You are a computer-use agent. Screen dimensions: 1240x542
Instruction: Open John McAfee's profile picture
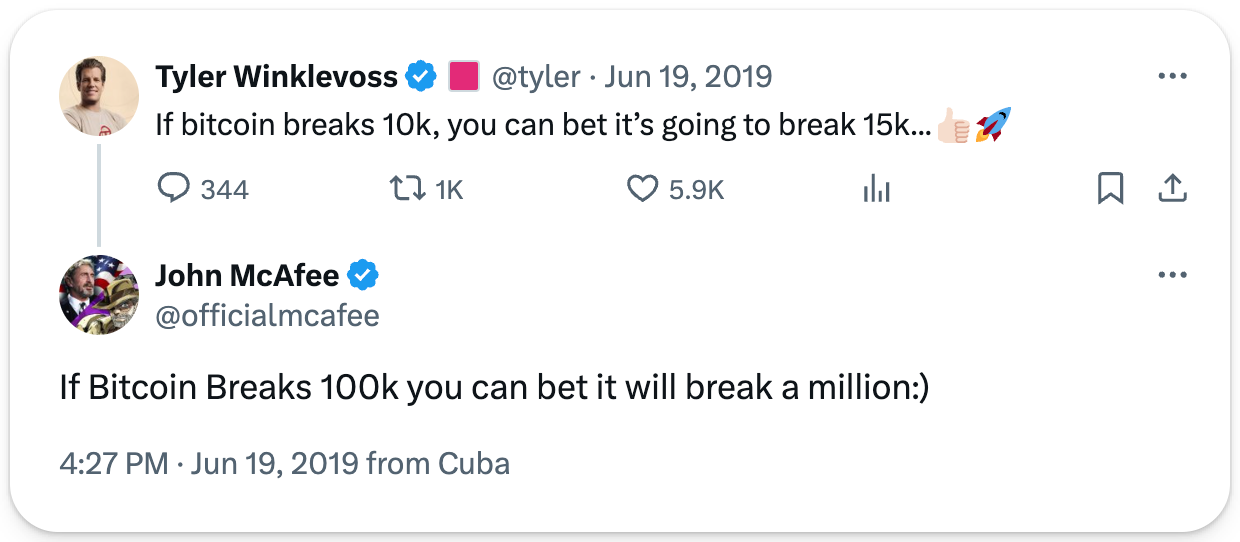(x=99, y=294)
